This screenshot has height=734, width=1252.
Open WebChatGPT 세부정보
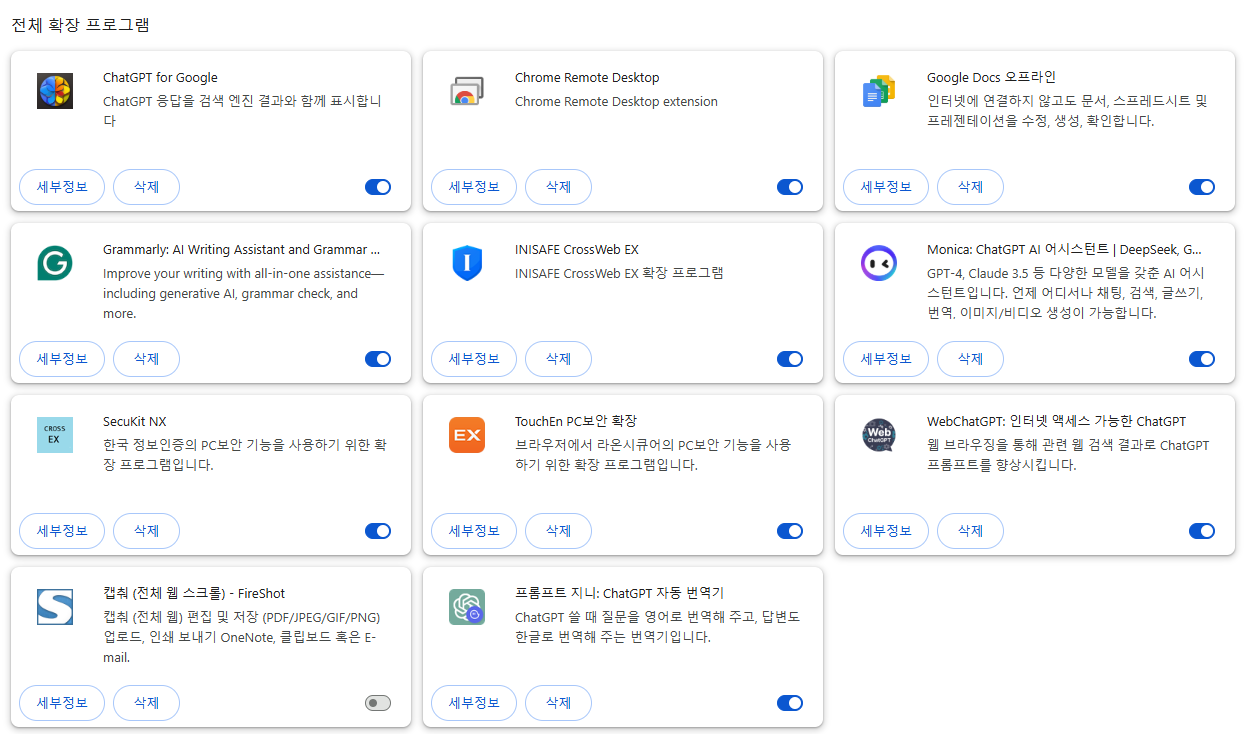tap(886, 531)
